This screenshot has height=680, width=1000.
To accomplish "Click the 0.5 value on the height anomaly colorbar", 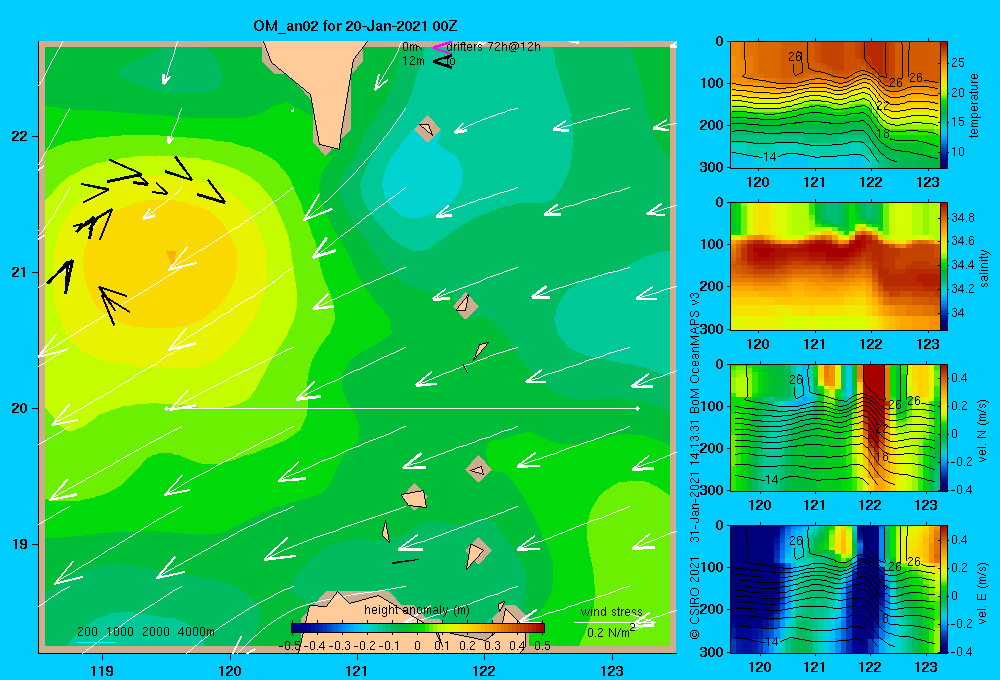I will 542,646.
